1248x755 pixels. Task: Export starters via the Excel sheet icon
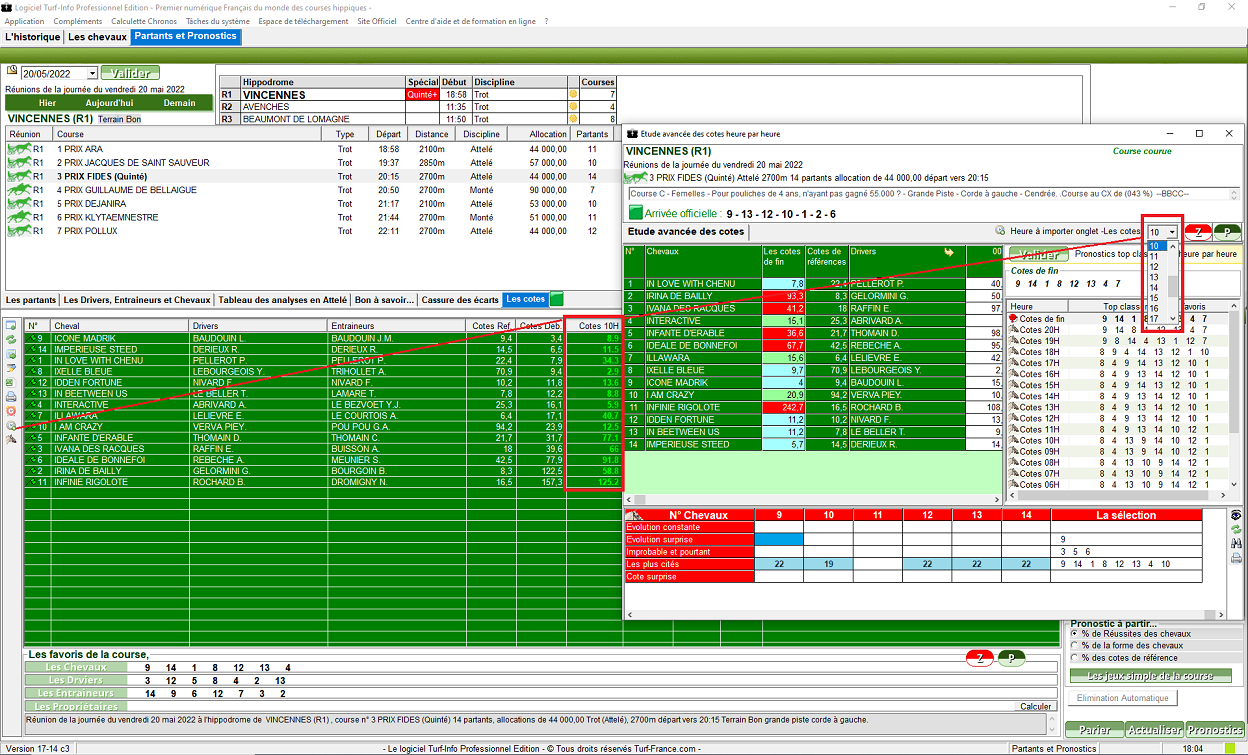pos(11,382)
